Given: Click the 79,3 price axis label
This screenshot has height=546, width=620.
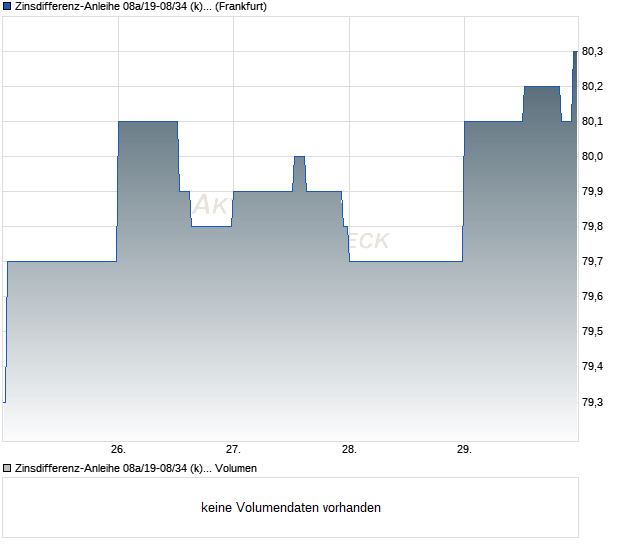Looking at the screenshot, I should 592,402.
